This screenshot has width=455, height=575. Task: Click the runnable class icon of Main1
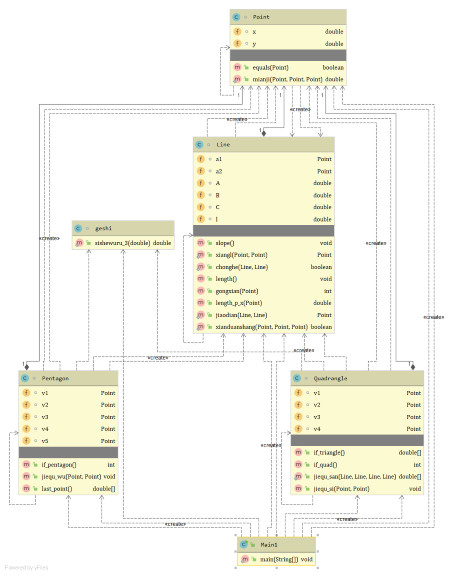(244, 545)
